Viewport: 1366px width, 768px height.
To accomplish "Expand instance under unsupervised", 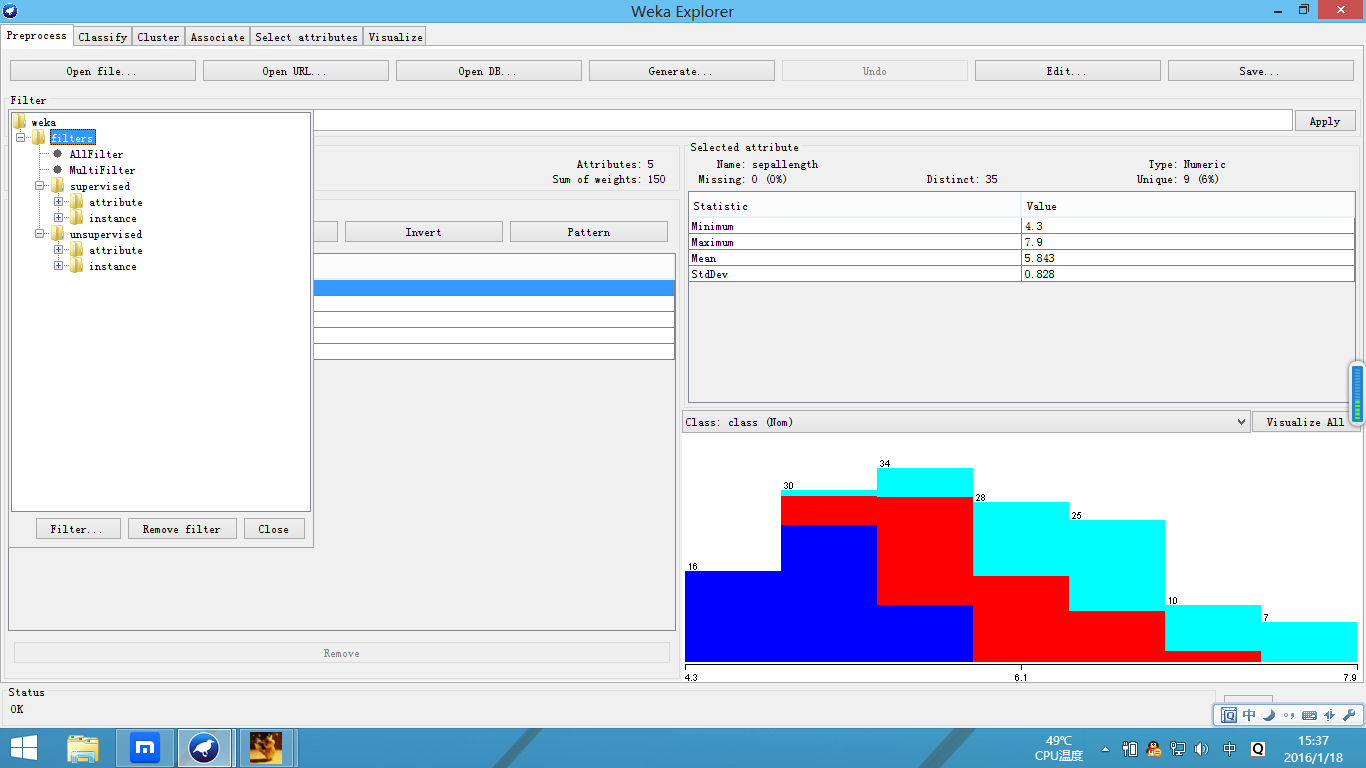I will click(x=59, y=266).
